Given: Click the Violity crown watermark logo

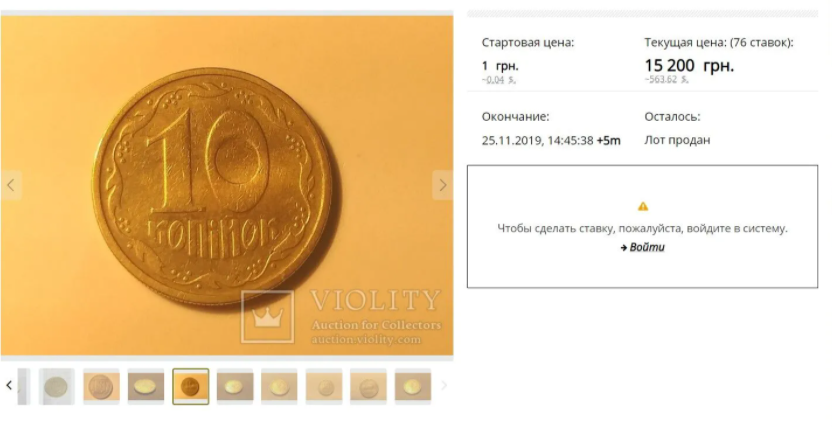Looking at the screenshot, I should pyautogui.click(x=267, y=317).
